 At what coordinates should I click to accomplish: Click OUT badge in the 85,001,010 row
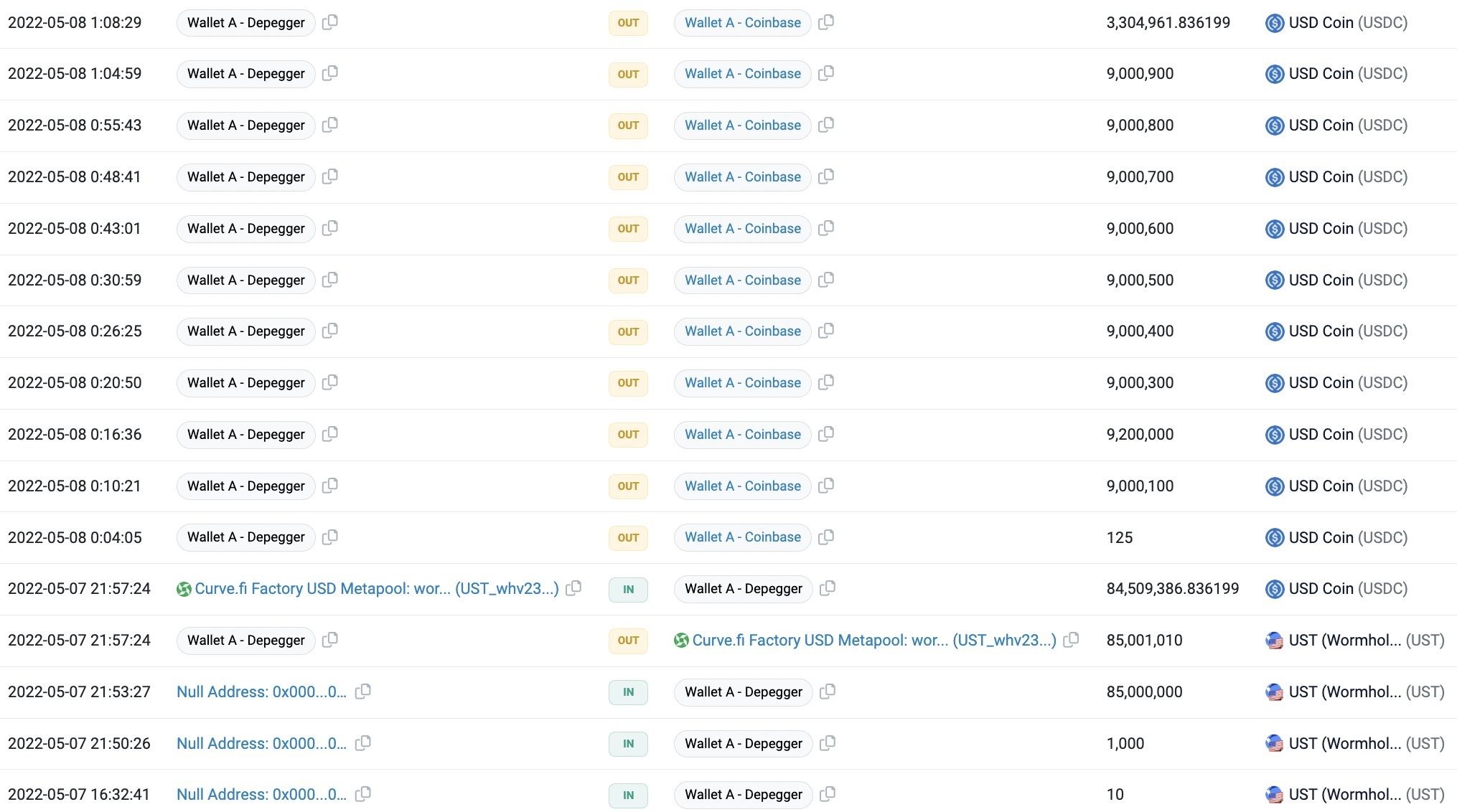(x=628, y=641)
